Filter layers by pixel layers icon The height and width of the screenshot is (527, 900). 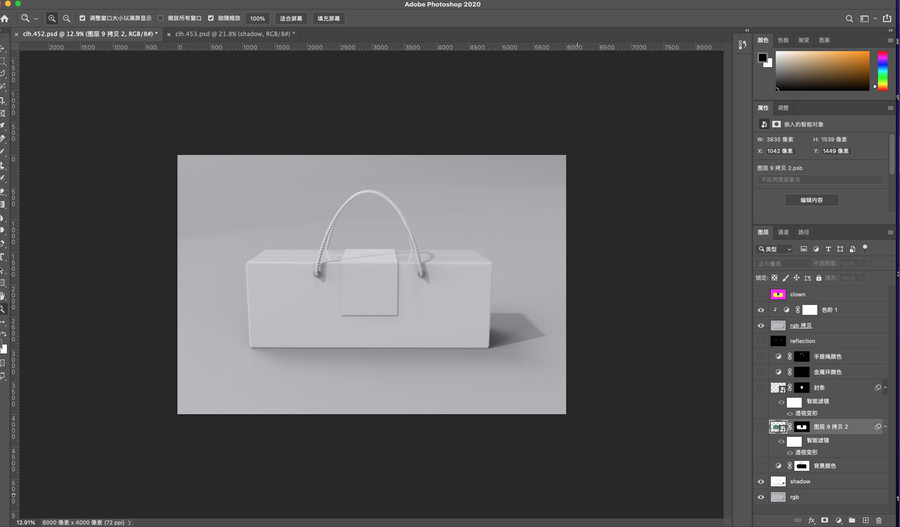click(x=804, y=249)
